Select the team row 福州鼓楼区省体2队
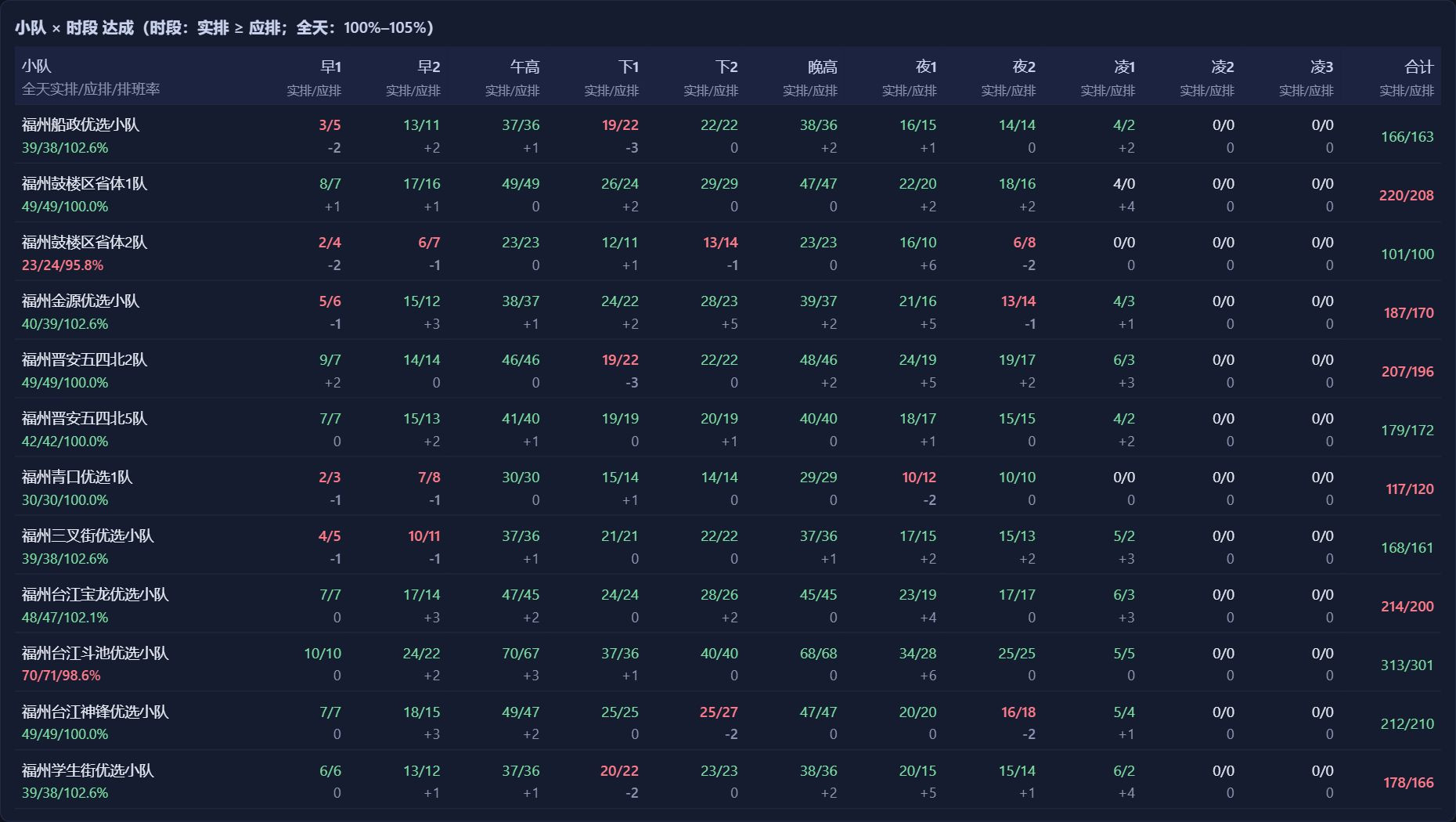 (x=728, y=252)
